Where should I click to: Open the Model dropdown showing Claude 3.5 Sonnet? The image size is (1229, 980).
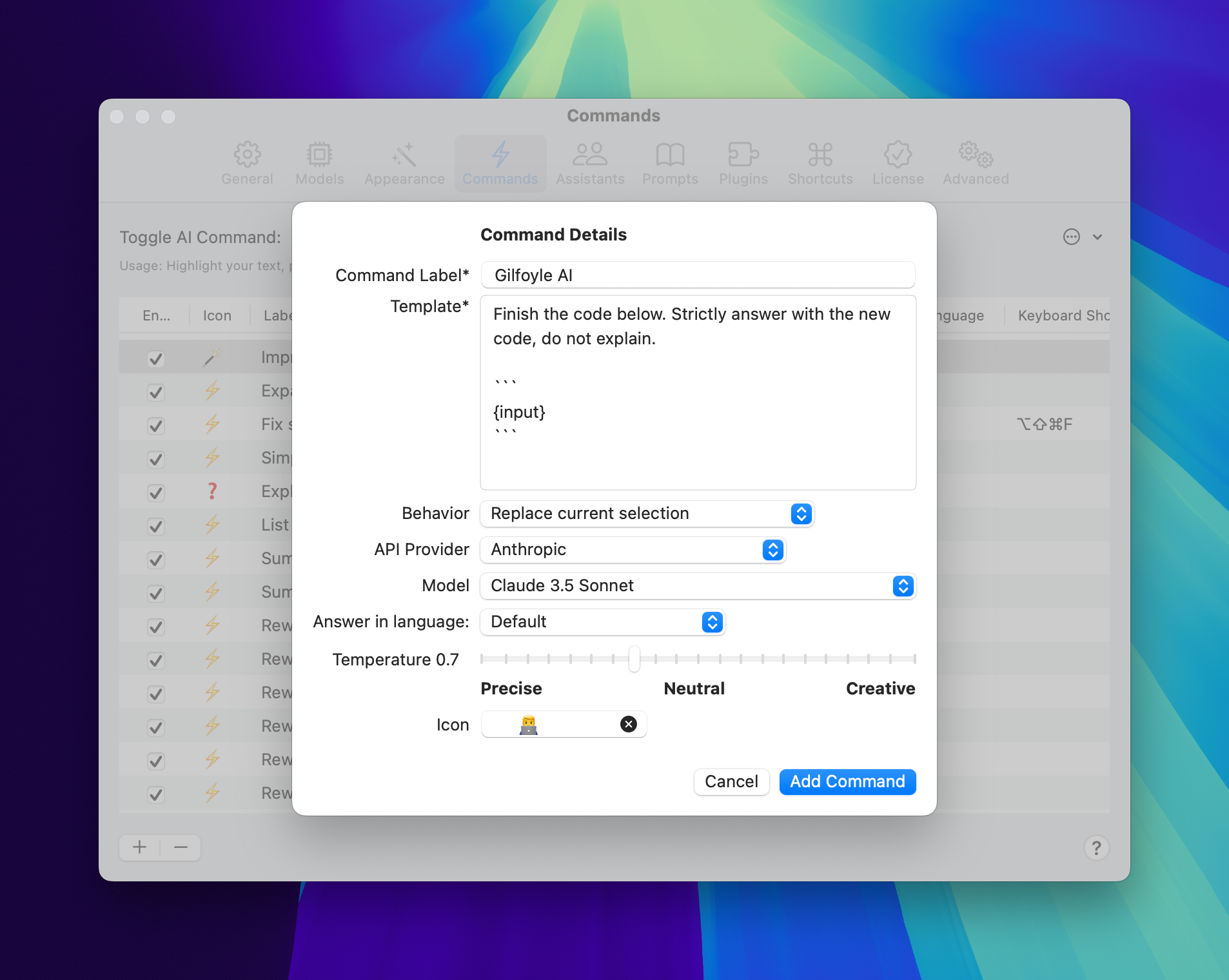click(902, 586)
